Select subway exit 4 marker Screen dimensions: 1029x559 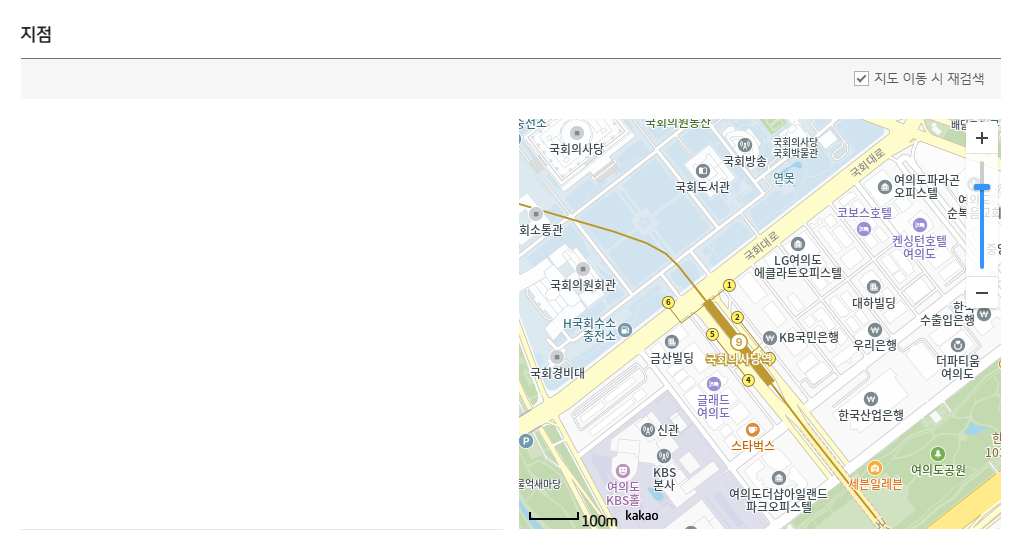click(748, 381)
